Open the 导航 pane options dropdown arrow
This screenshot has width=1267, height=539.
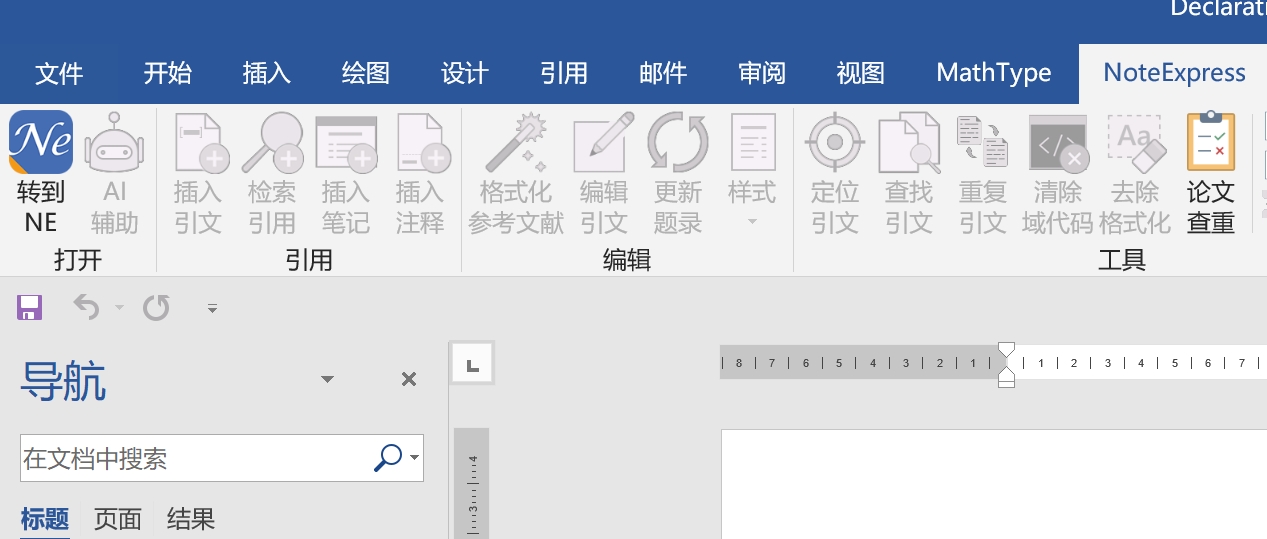[x=326, y=379]
